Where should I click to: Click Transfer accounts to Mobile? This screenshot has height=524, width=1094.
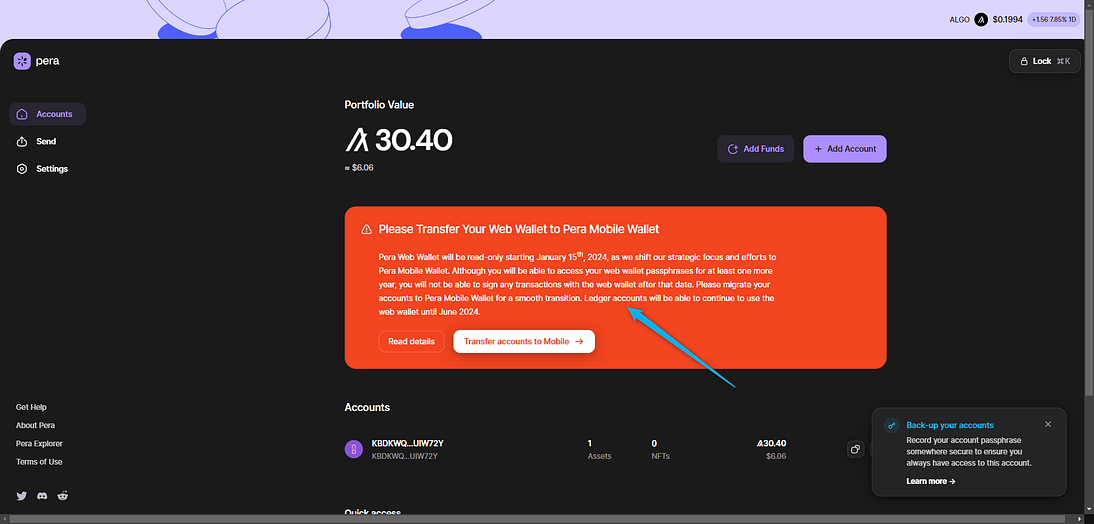point(524,341)
